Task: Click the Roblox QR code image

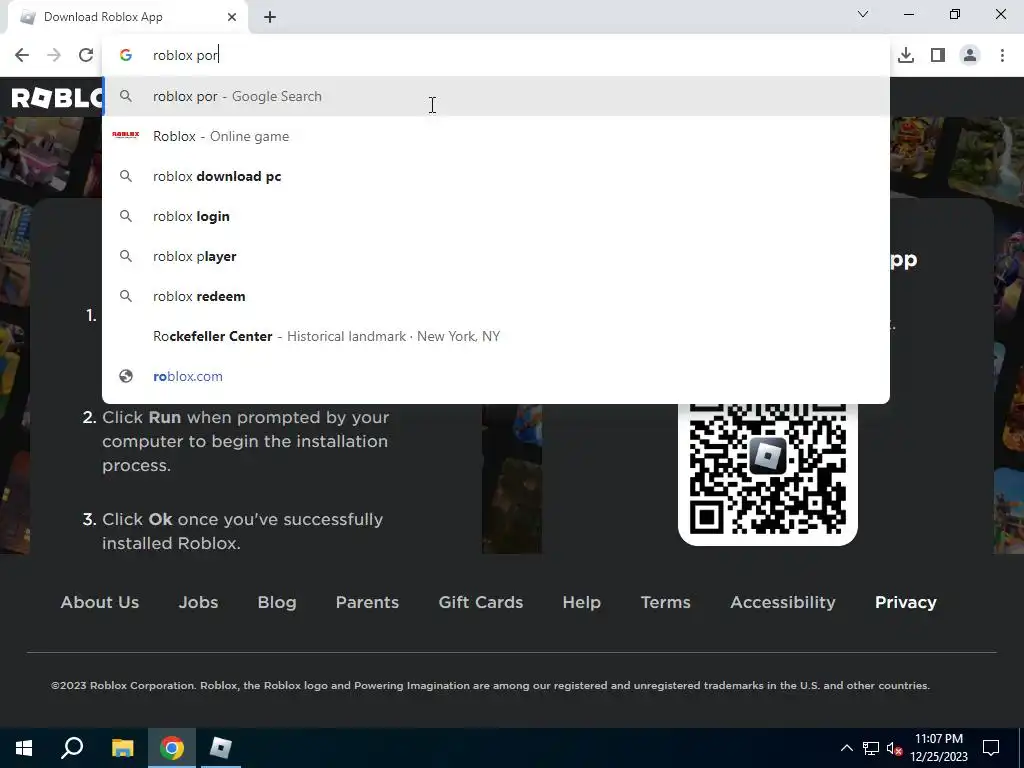Action: click(x=767, y=473)
